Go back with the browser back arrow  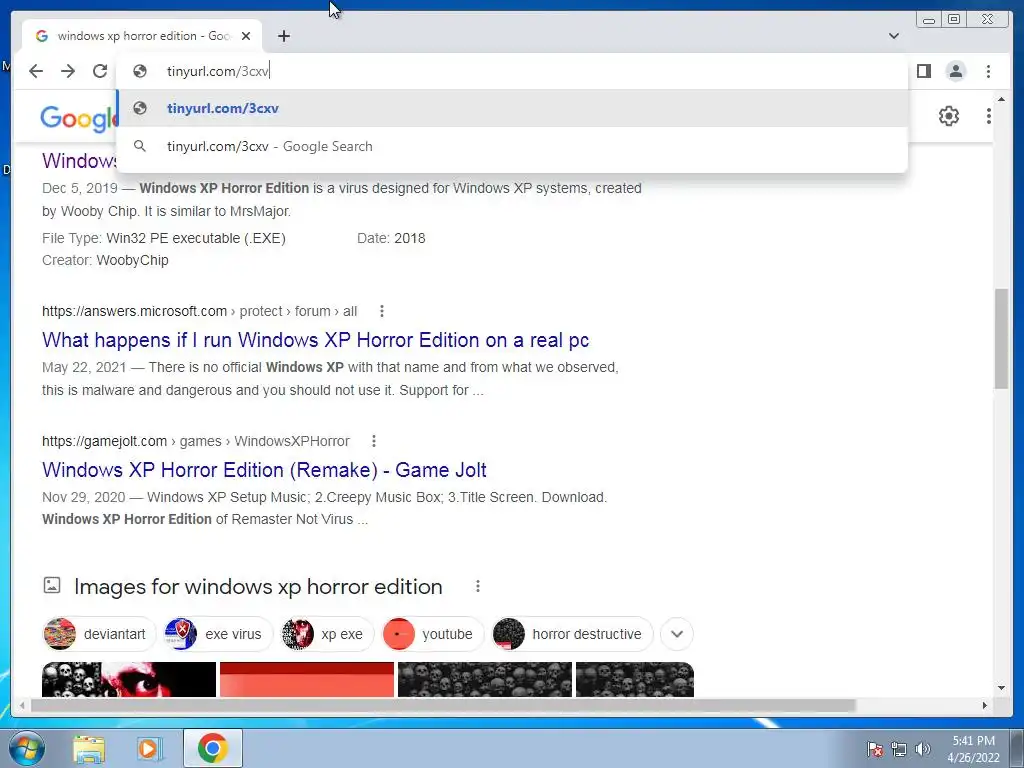(x=36, y=71)
